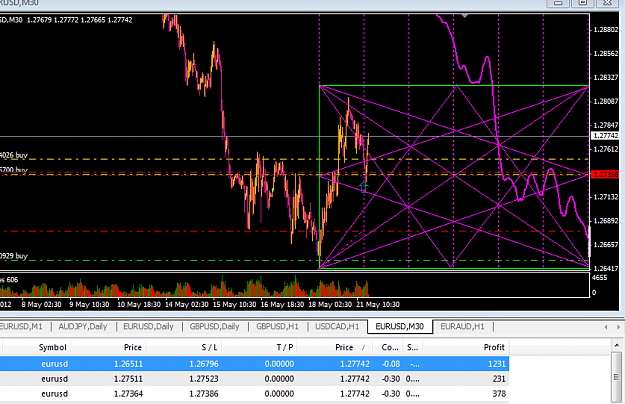Screen dimensions: 625x404
Task: Switch to the GBPUSD,Daily chart tab
Action: pyautogui.click(x=214, y=327)
